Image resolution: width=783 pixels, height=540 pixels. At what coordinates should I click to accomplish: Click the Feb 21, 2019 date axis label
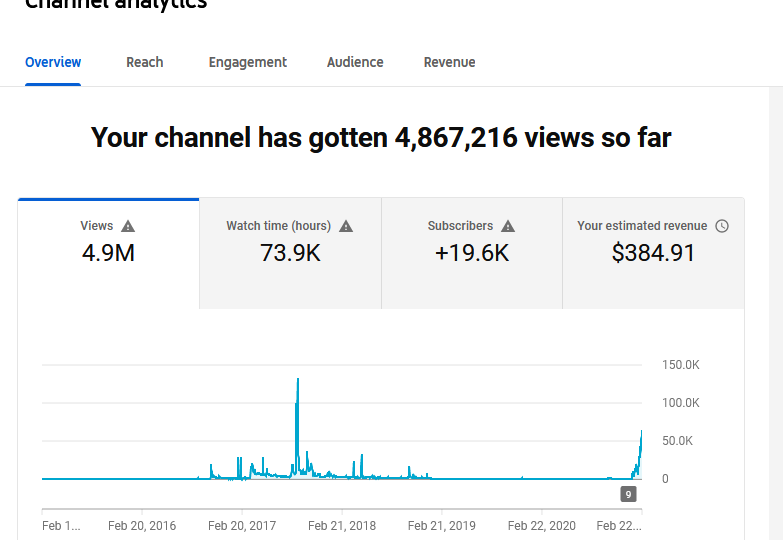tap(442, 526)
